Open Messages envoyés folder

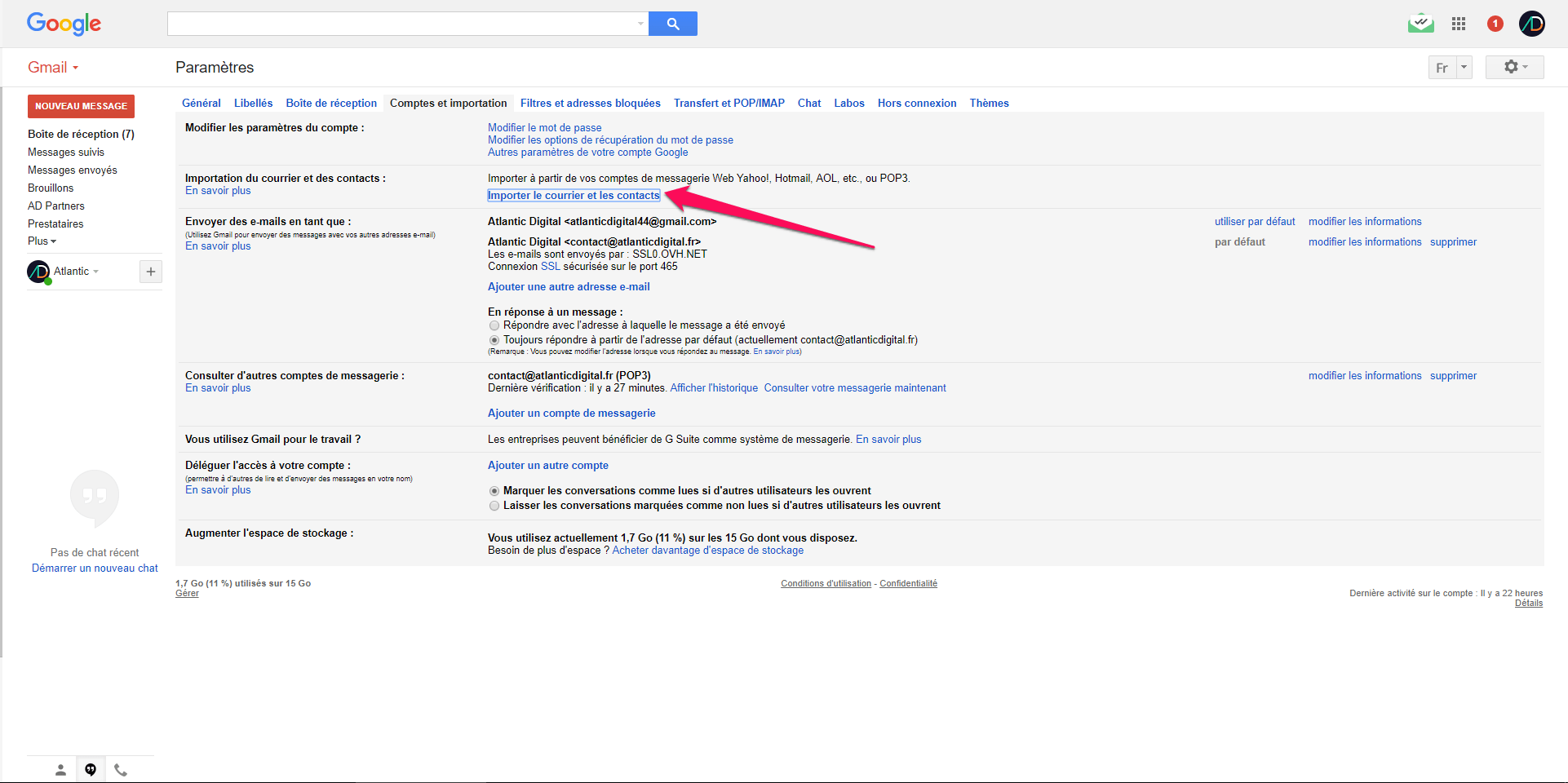(x=73, y=170)
